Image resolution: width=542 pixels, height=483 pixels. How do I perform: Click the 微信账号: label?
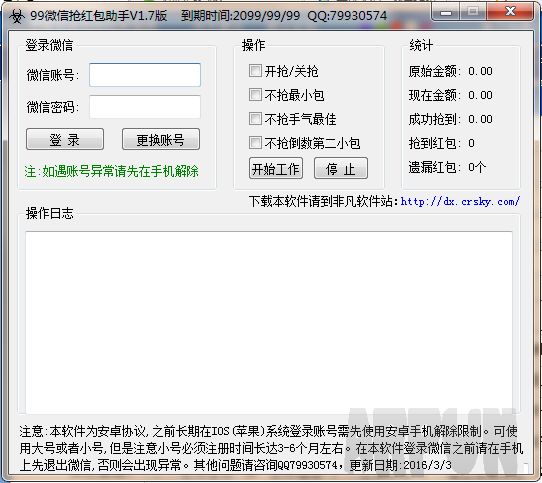[53, 75]
